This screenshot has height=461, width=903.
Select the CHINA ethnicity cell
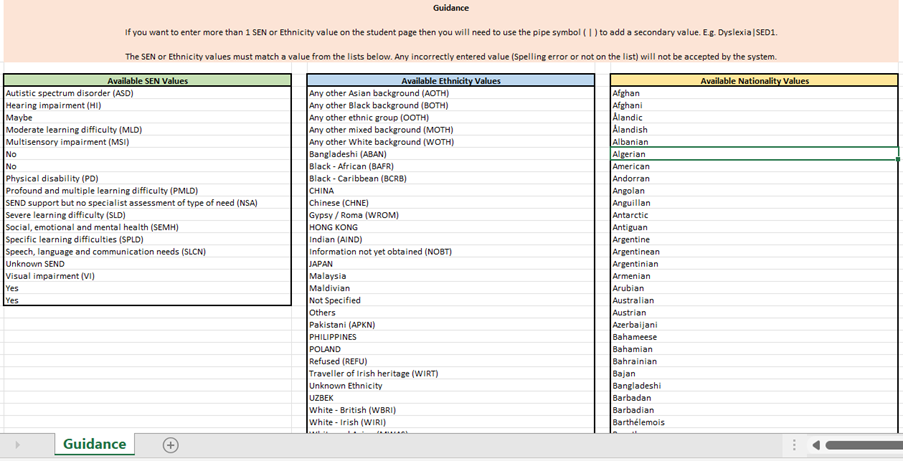point(451,190)
